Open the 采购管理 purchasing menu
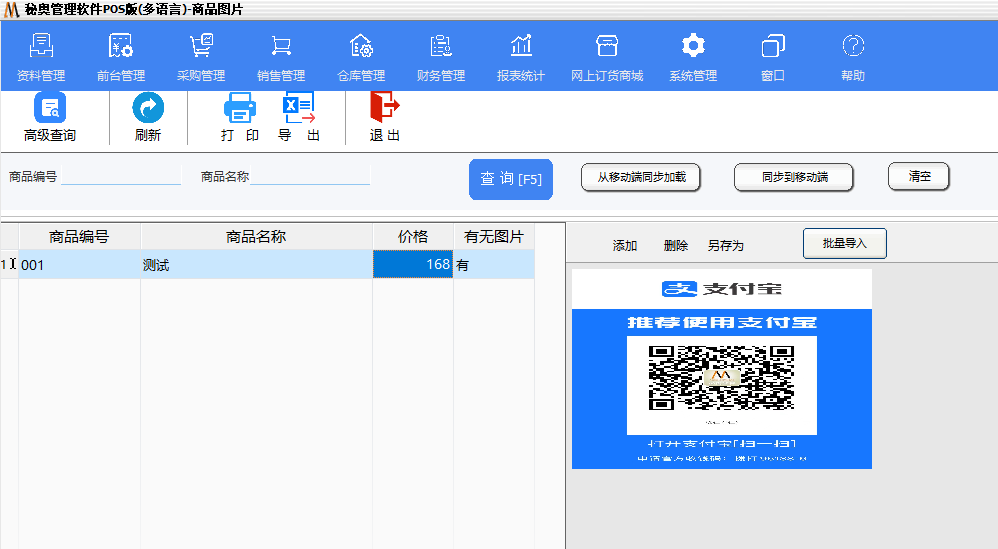 click(x=201, y=57)
